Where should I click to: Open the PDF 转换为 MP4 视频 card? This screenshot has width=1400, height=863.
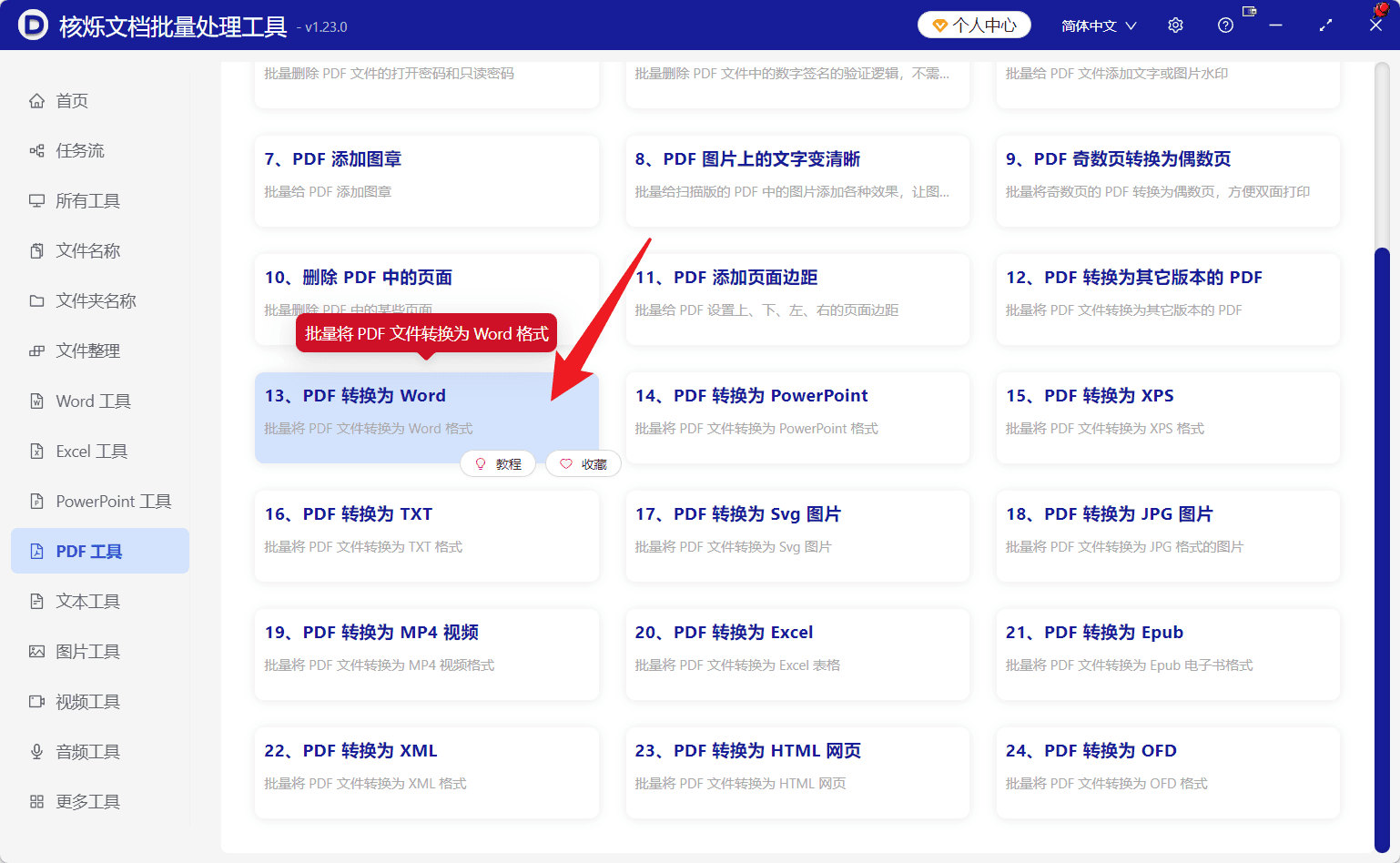point(427,655)
